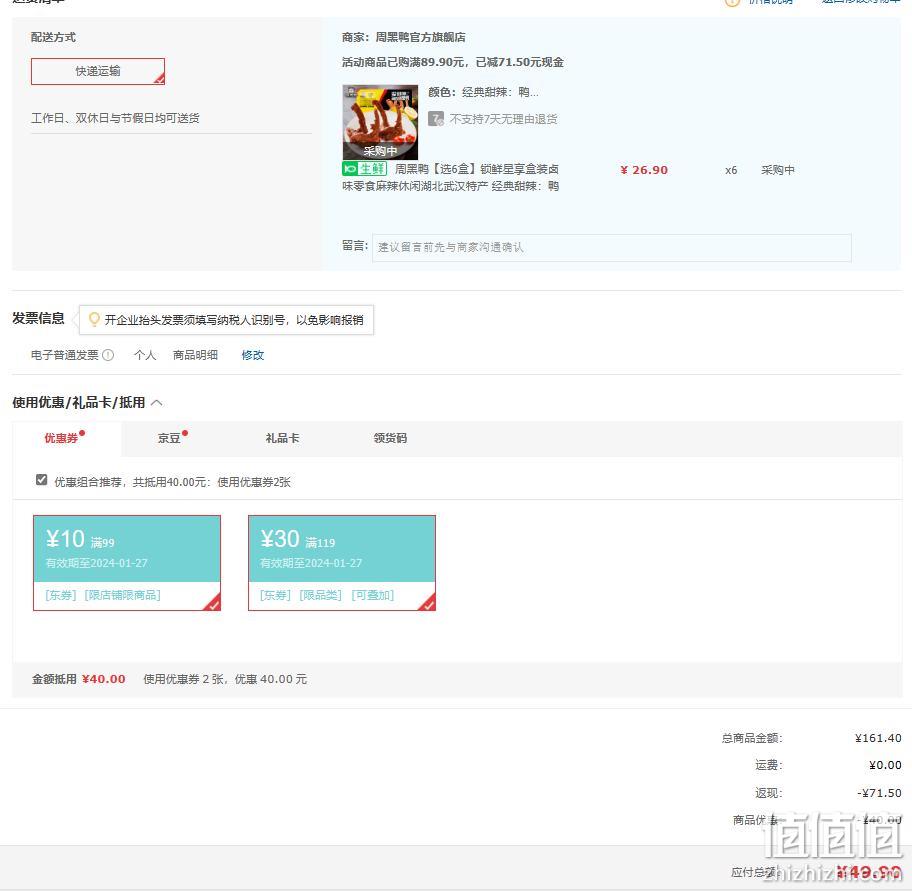Click the info icon beside 电子普通发票
Image resolution: width=912 pixels, height=891 pixels.
(x=108, y=355)
